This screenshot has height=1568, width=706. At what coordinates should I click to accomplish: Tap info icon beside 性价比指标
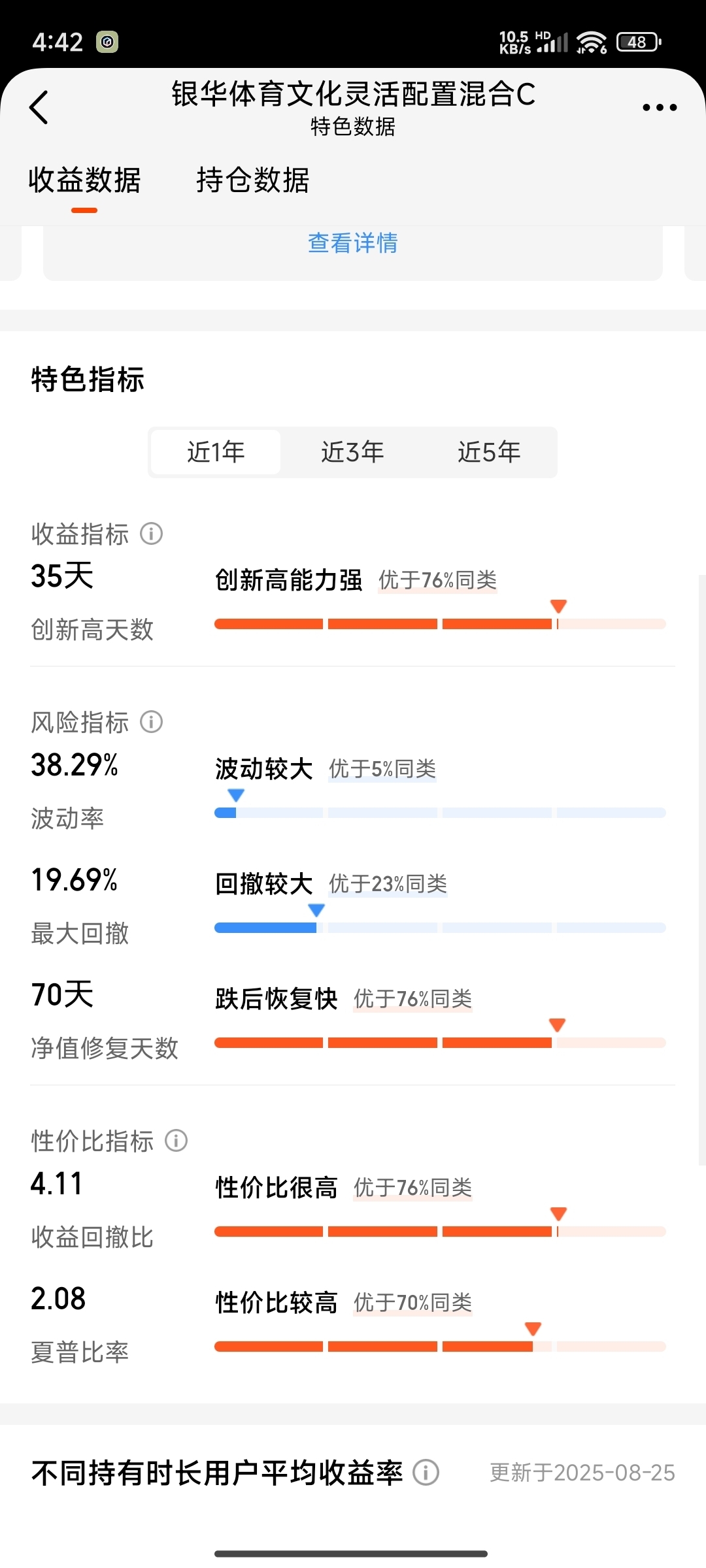point(176,1141)
